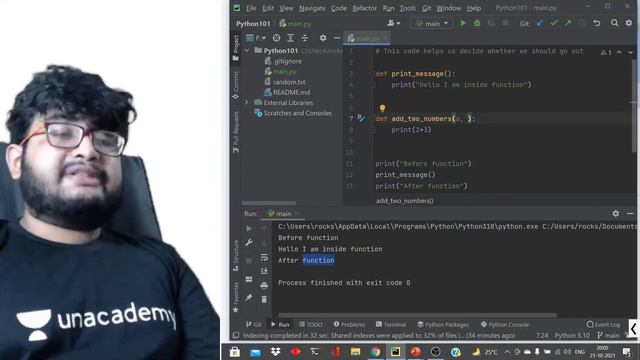The image size is (640, 360).
Task: Open Search Everywhere magnifier icon
Action: coord(614,23)
